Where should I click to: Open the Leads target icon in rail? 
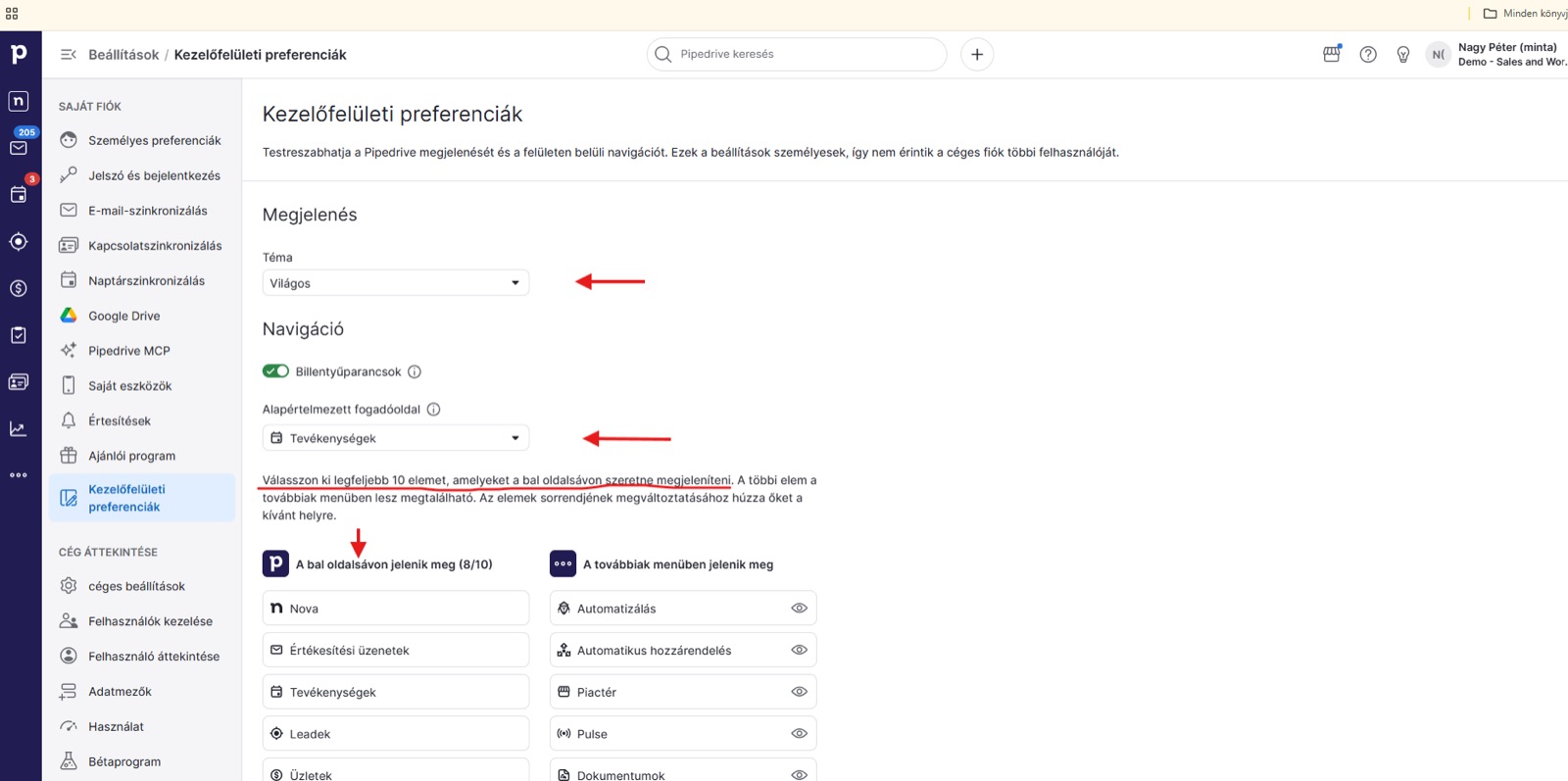click(19, 241)
